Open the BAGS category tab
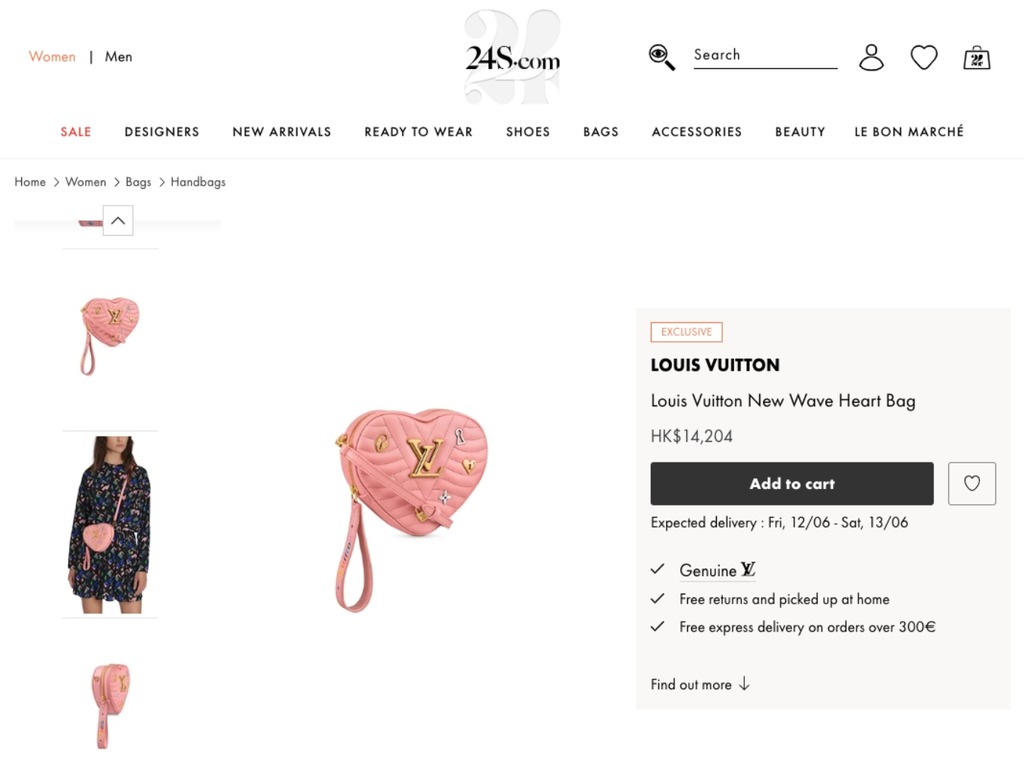The height and width of the screenshot is (768, 1024). click(x=600, y=131)
